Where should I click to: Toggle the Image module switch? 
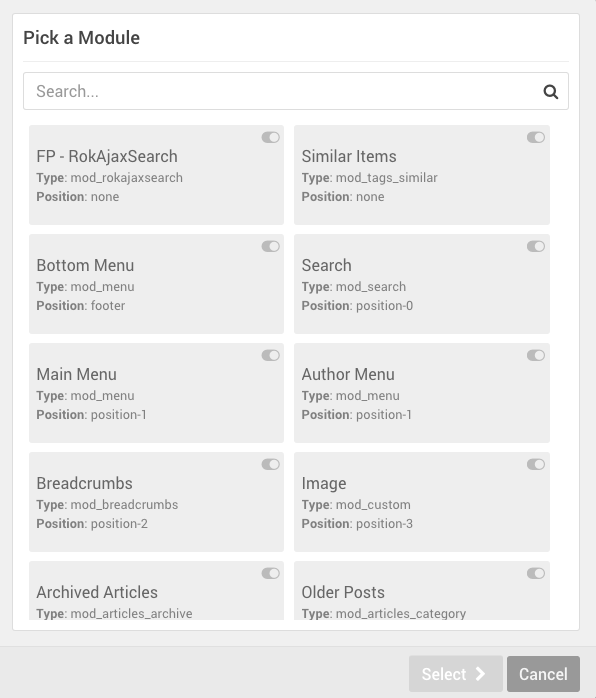tap(536, 465)
